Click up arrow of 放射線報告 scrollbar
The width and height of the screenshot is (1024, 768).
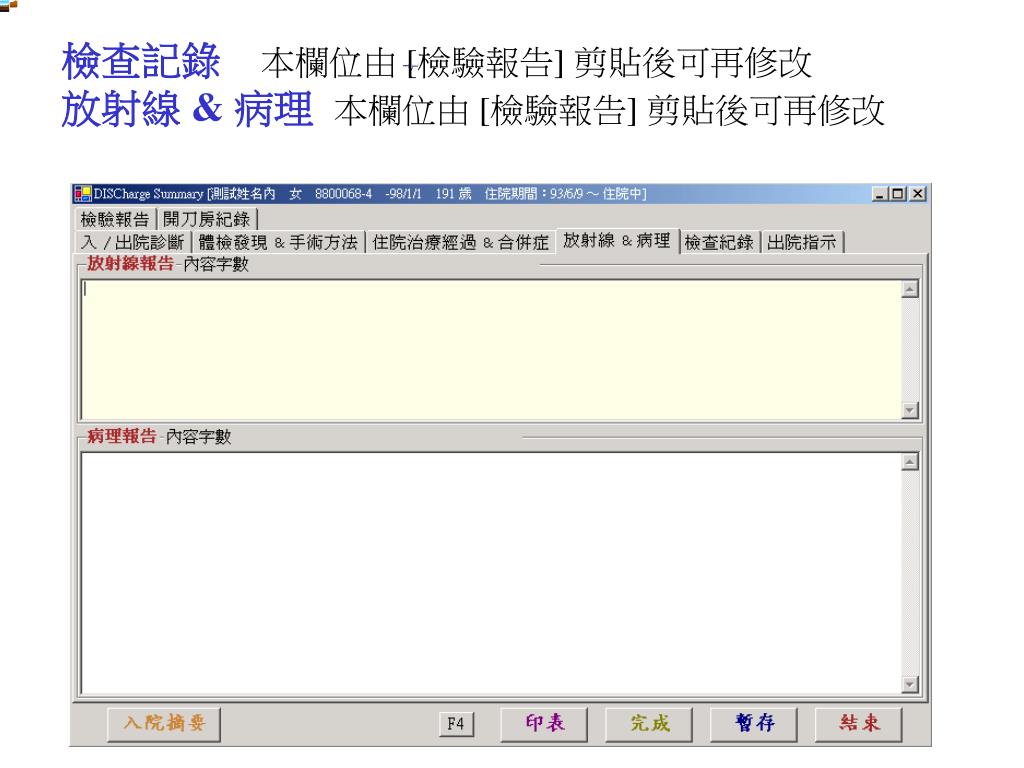(910, 289)
